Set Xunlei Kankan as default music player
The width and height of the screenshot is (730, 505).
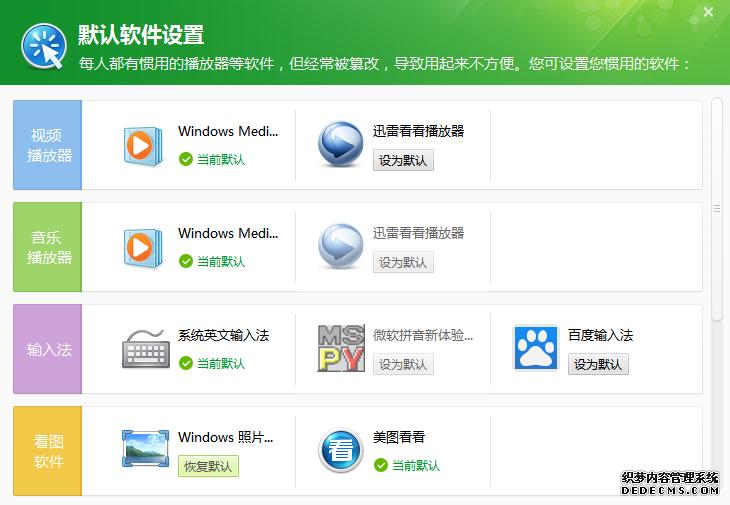click(x=403, y=262)
